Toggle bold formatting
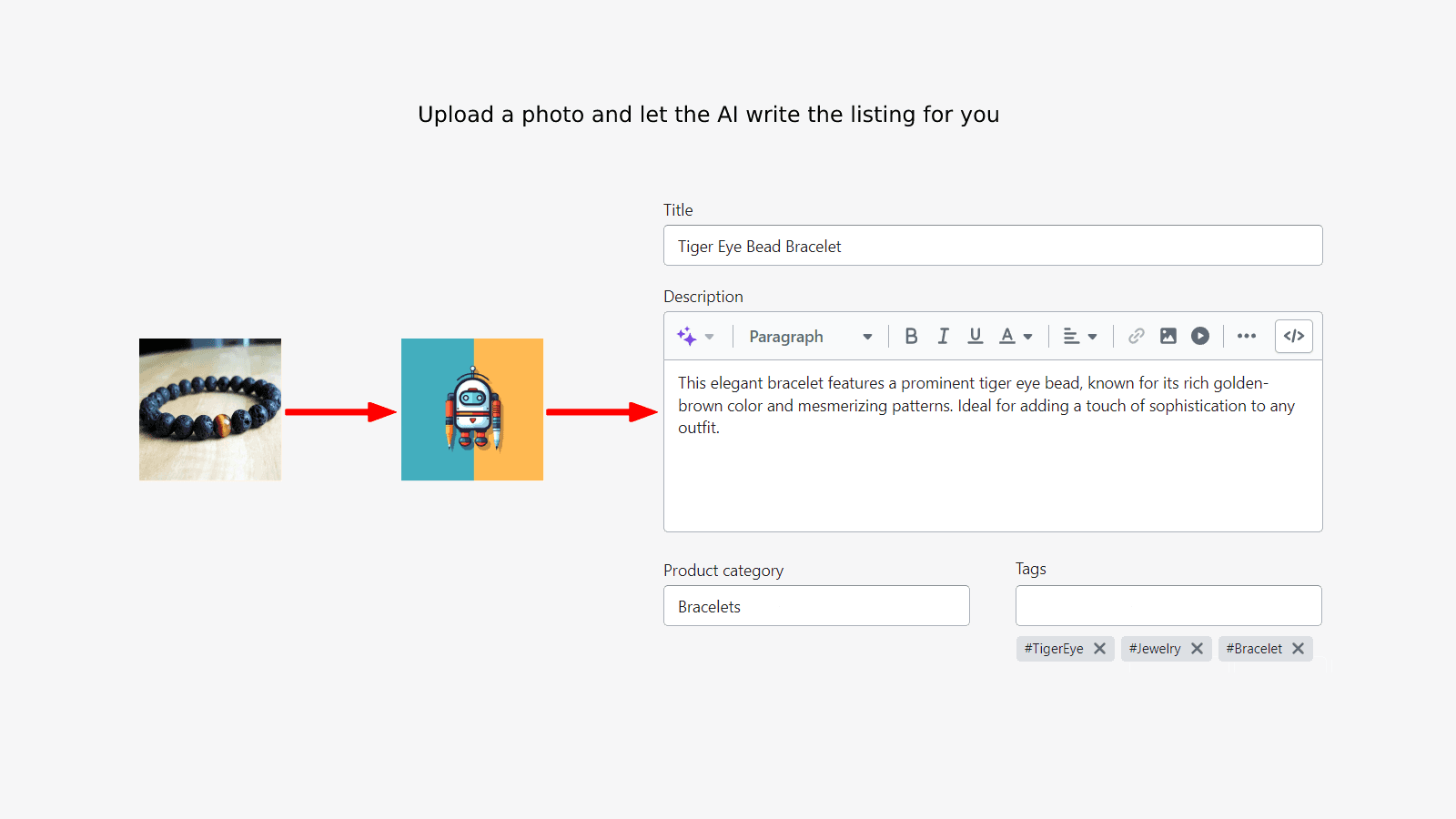The height and width of the screenshot is (819, 1456). pyautogui.click(x=911, y=337)
